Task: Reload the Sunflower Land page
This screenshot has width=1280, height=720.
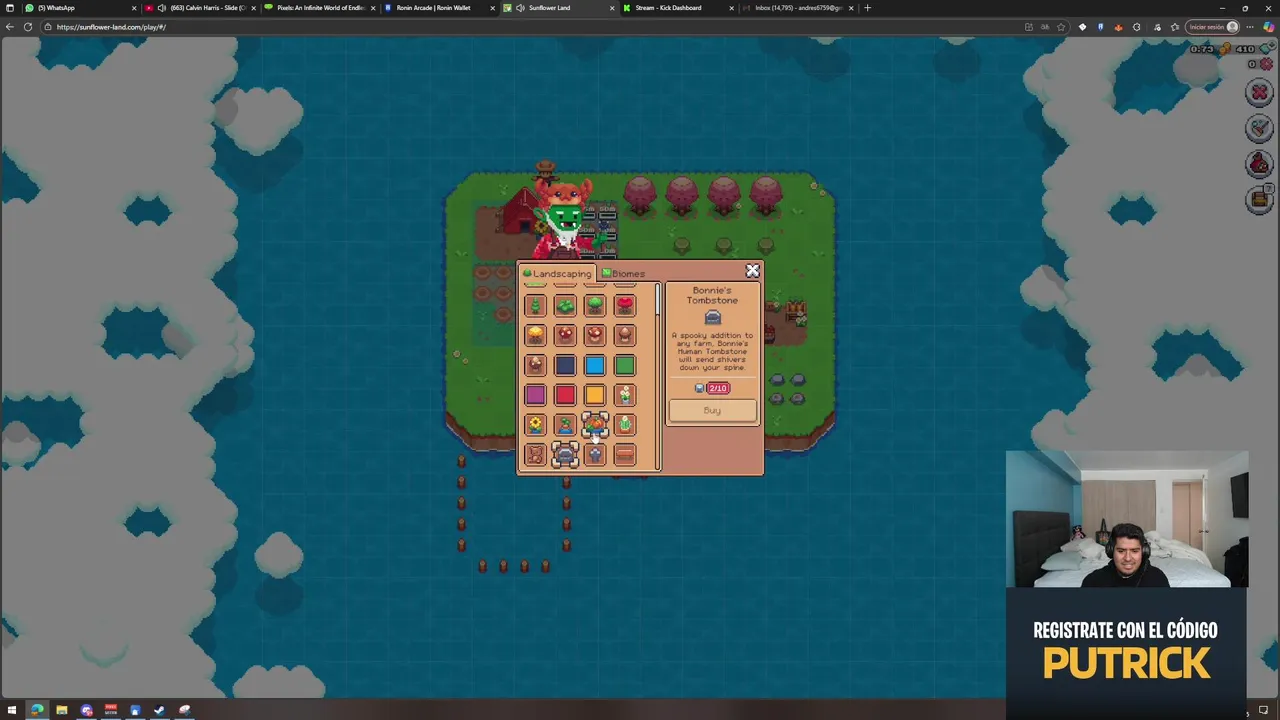Action: pos(28,27)
